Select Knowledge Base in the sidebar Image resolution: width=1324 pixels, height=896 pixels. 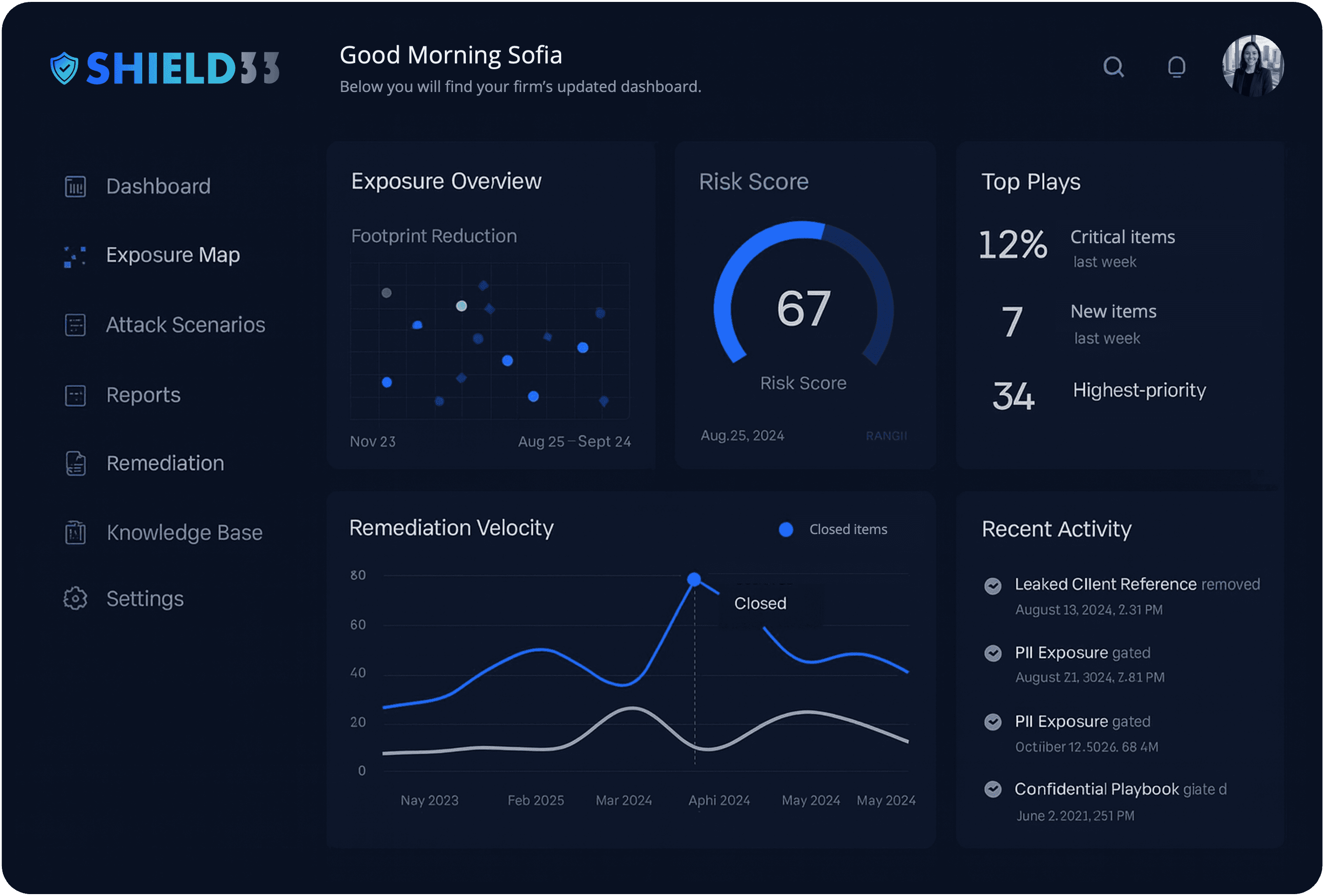(x=184, y=532)
